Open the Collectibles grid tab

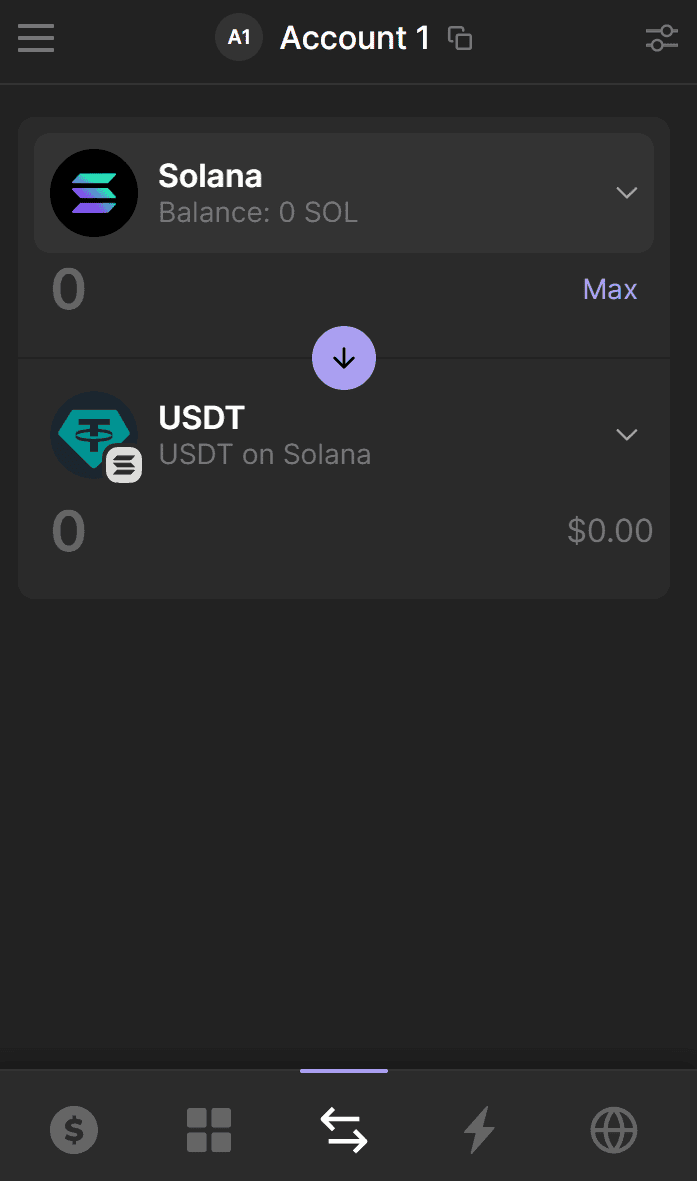pyautogui.click(x=209, y=1130)
